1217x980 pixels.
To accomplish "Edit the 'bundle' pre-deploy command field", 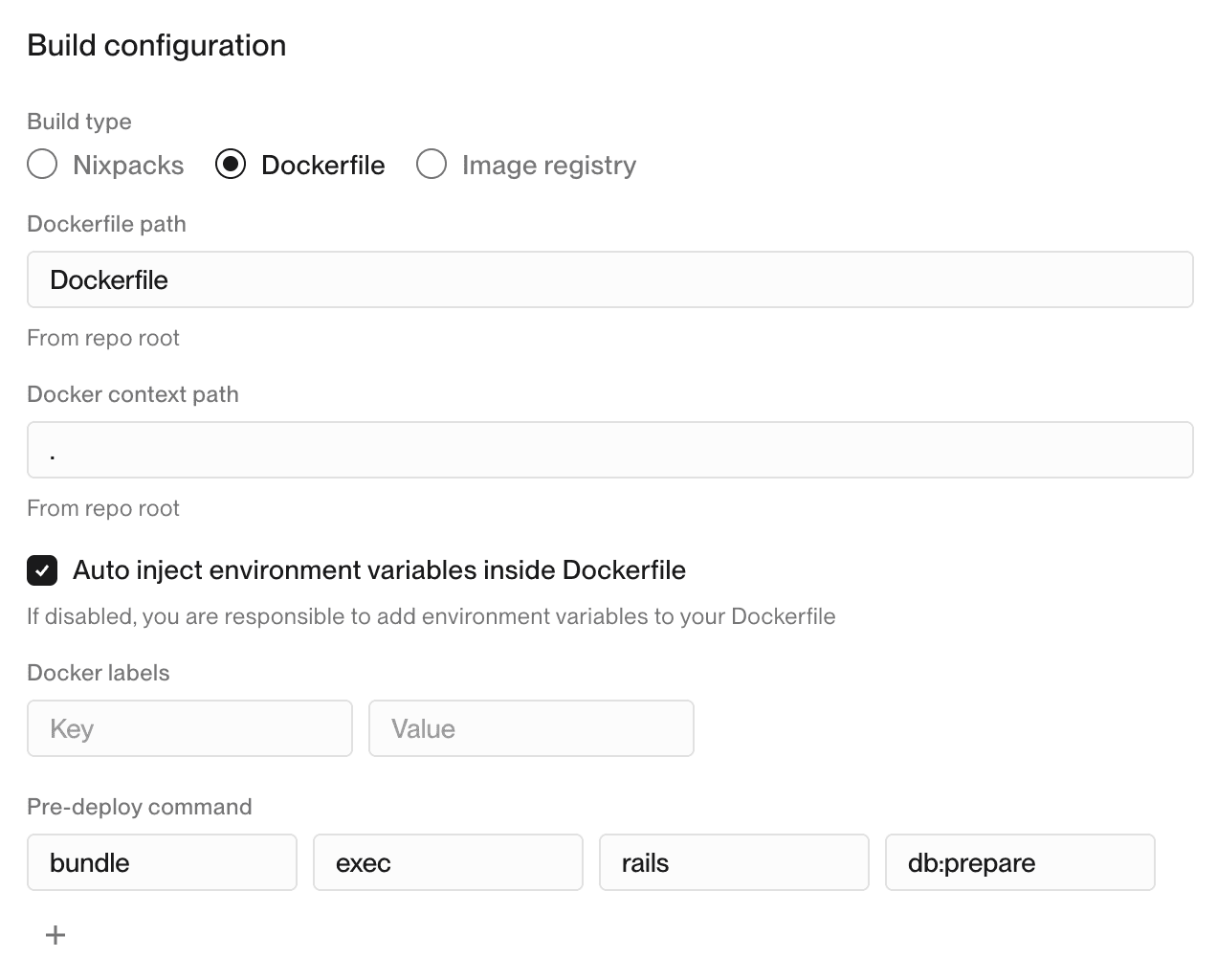I will 162,862.
